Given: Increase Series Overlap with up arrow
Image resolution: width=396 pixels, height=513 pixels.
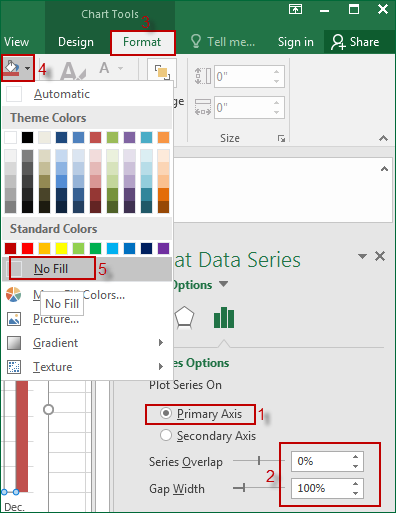Looking at the screenshot, I should coord(355,457).
